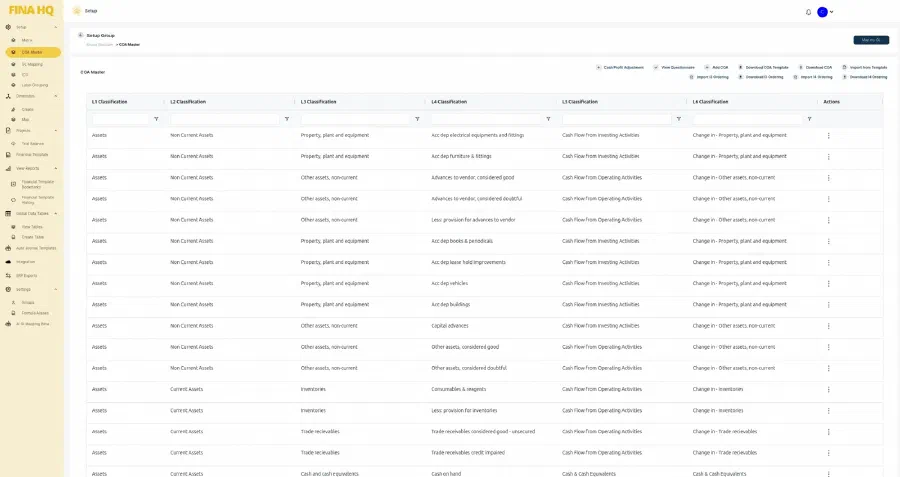Open Auto Journal Templates
Screen dimensions: 900x477
click(36, 248)
